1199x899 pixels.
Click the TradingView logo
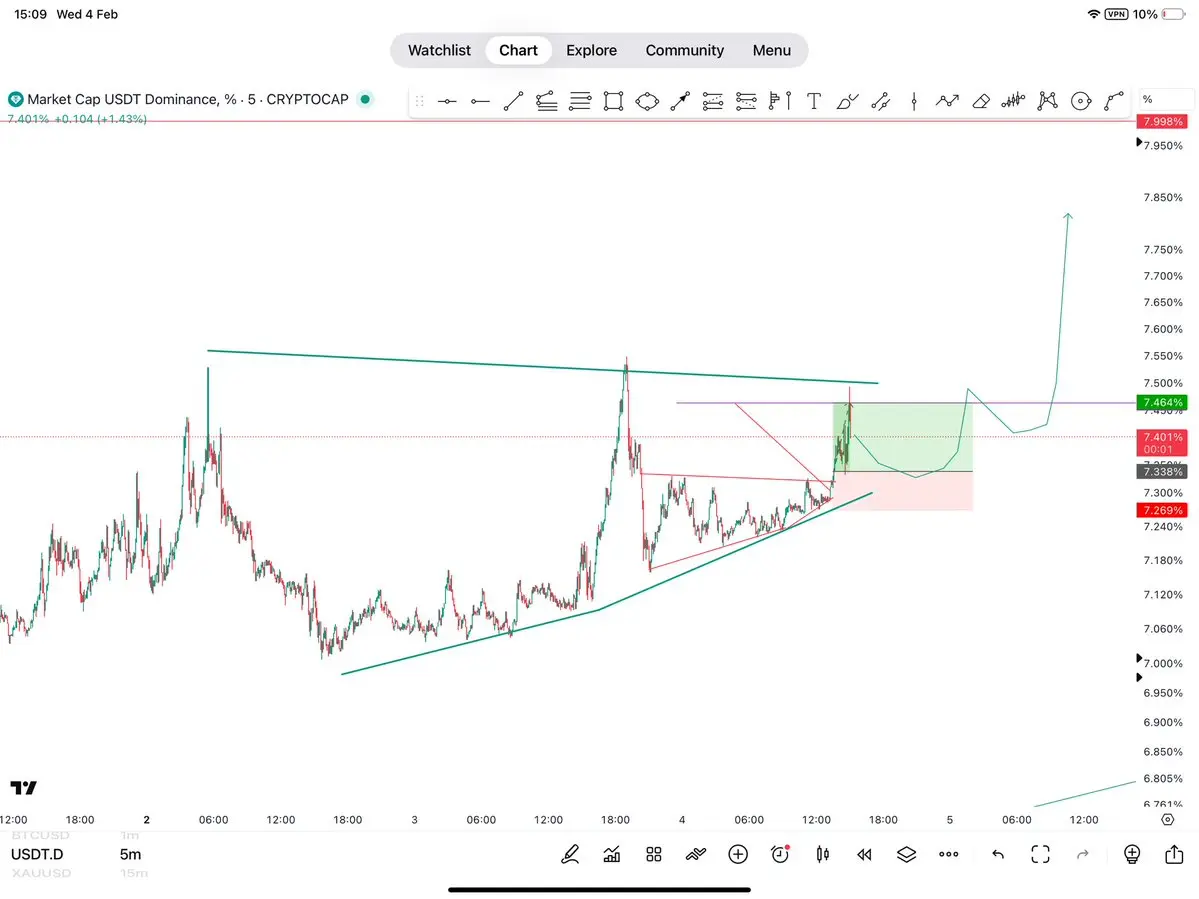click(24, 787)
